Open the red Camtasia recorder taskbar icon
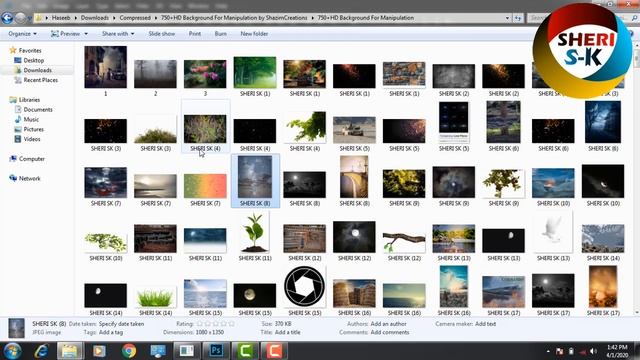This screenshot has height=360, width=640. click(274, 351)
